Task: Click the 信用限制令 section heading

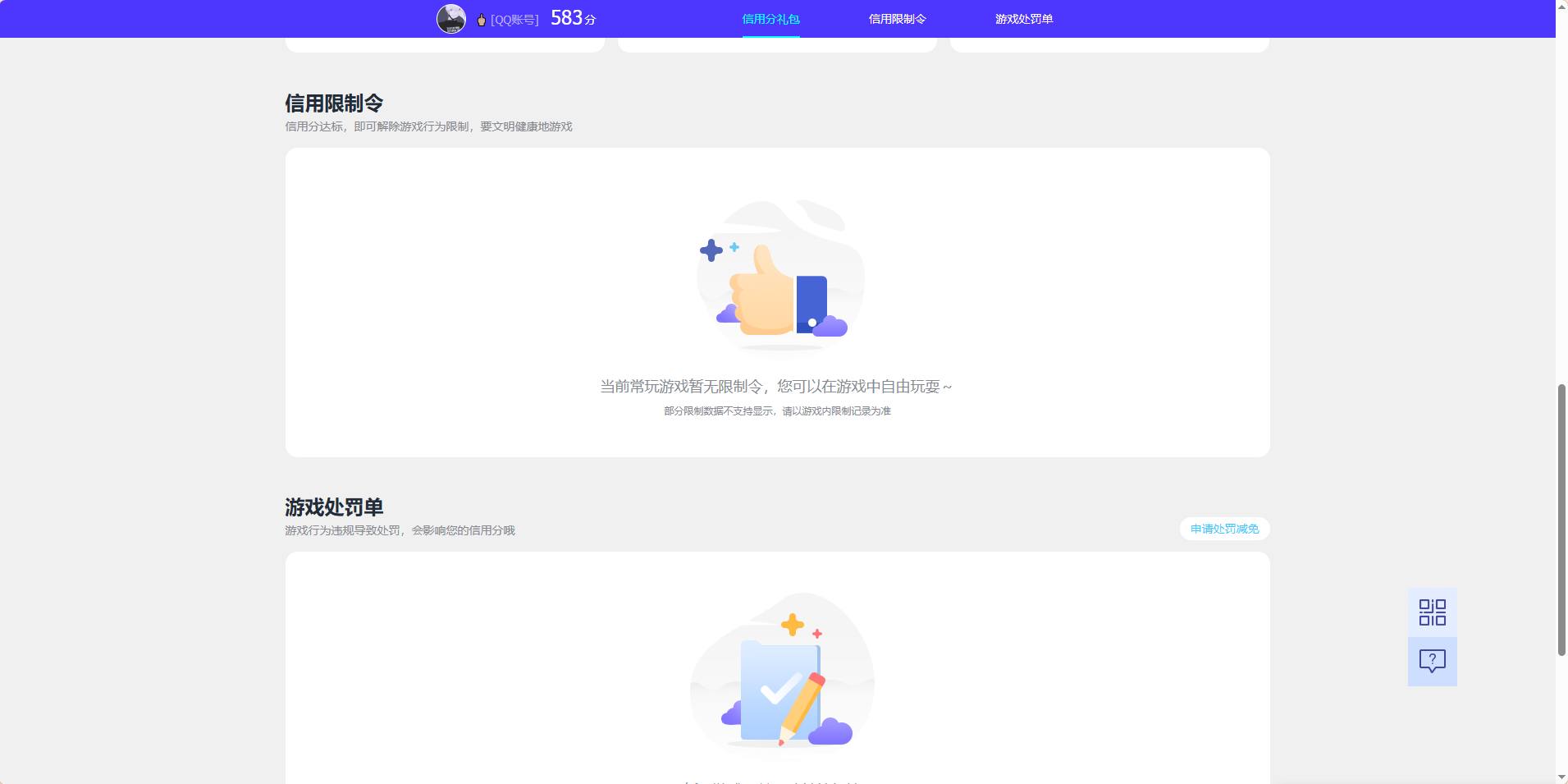Action: [x=334, y=103]
